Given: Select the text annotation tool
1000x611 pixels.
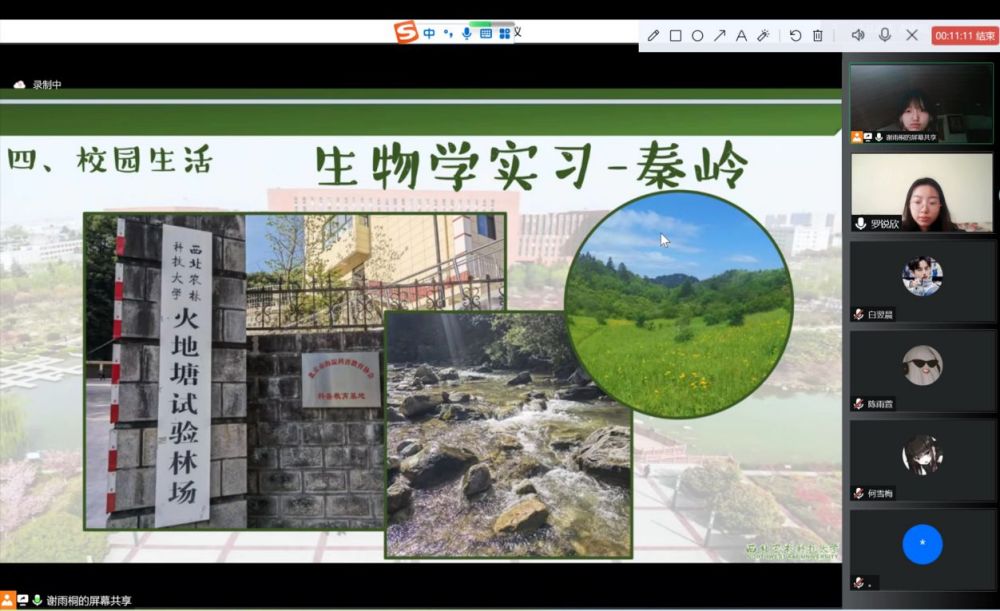Looking at the screenshot, I should 741,35.
